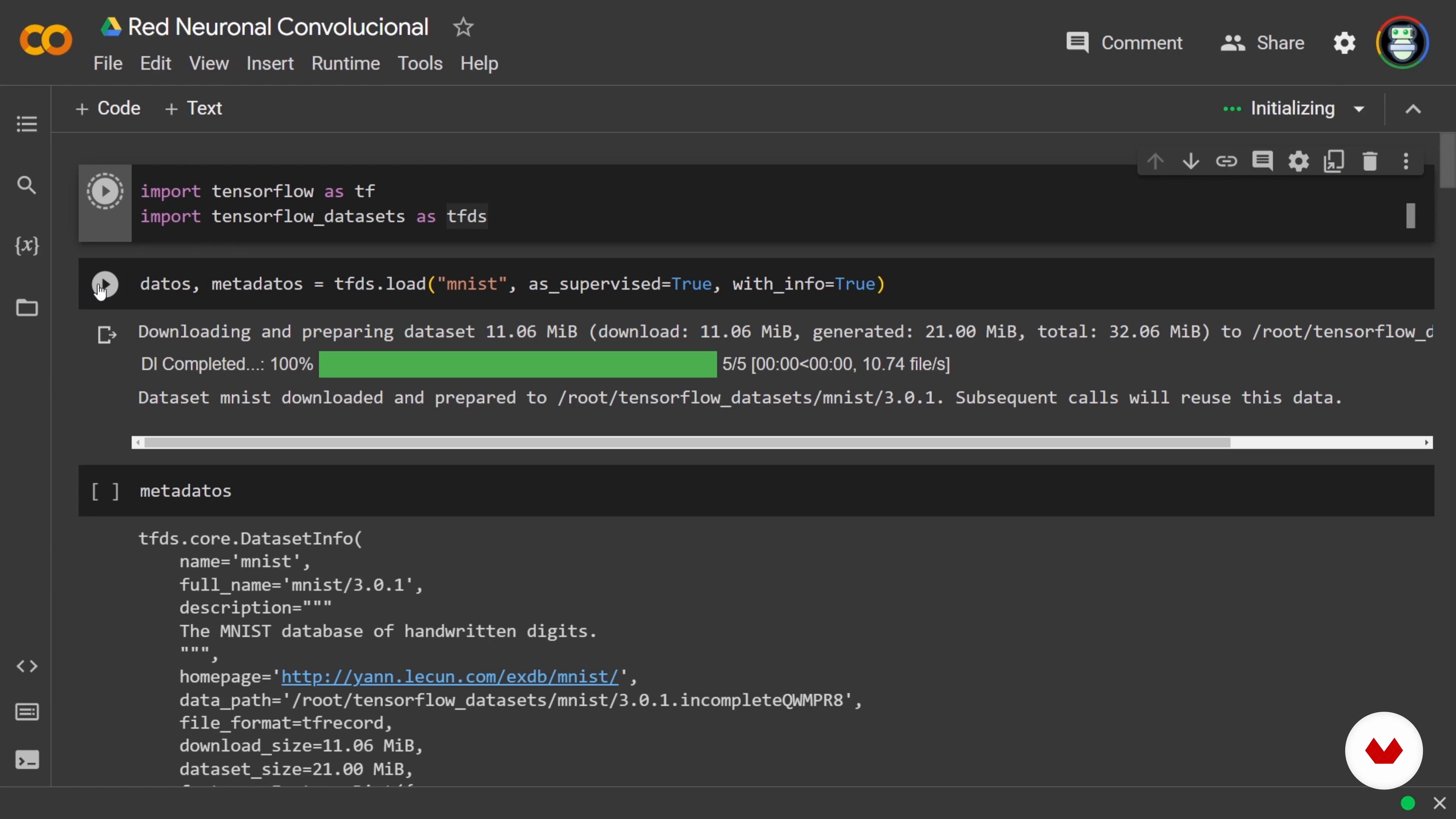Copy link to cell icon
Image resolution: width=1456 pixels, height=819 pixels.
click(x=1226, y=162)
